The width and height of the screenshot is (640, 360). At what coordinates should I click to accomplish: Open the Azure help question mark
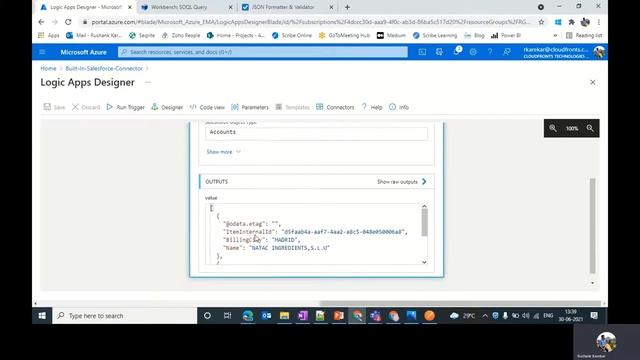tap(490, 52)
